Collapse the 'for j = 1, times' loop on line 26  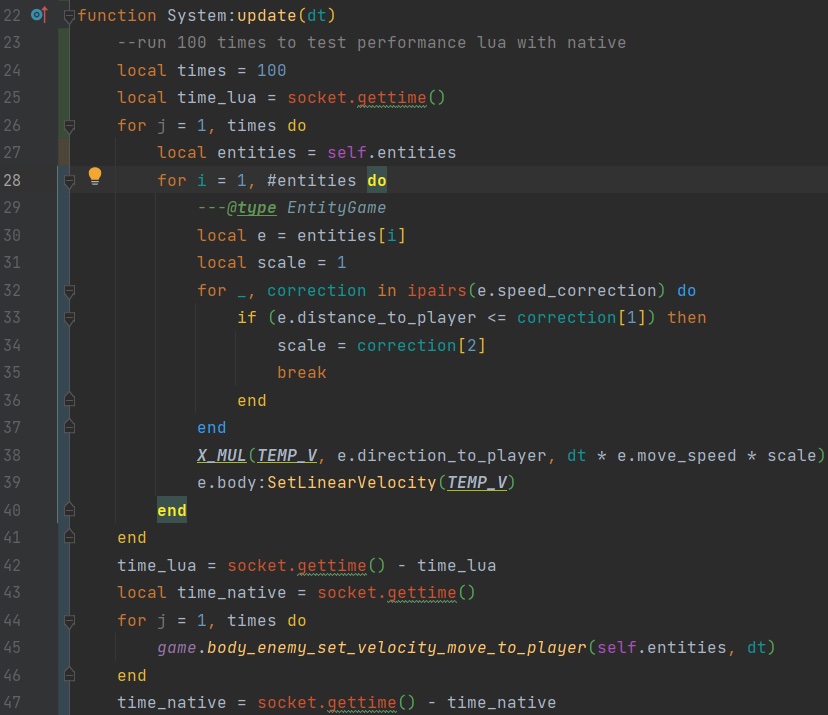click(69, 126)
